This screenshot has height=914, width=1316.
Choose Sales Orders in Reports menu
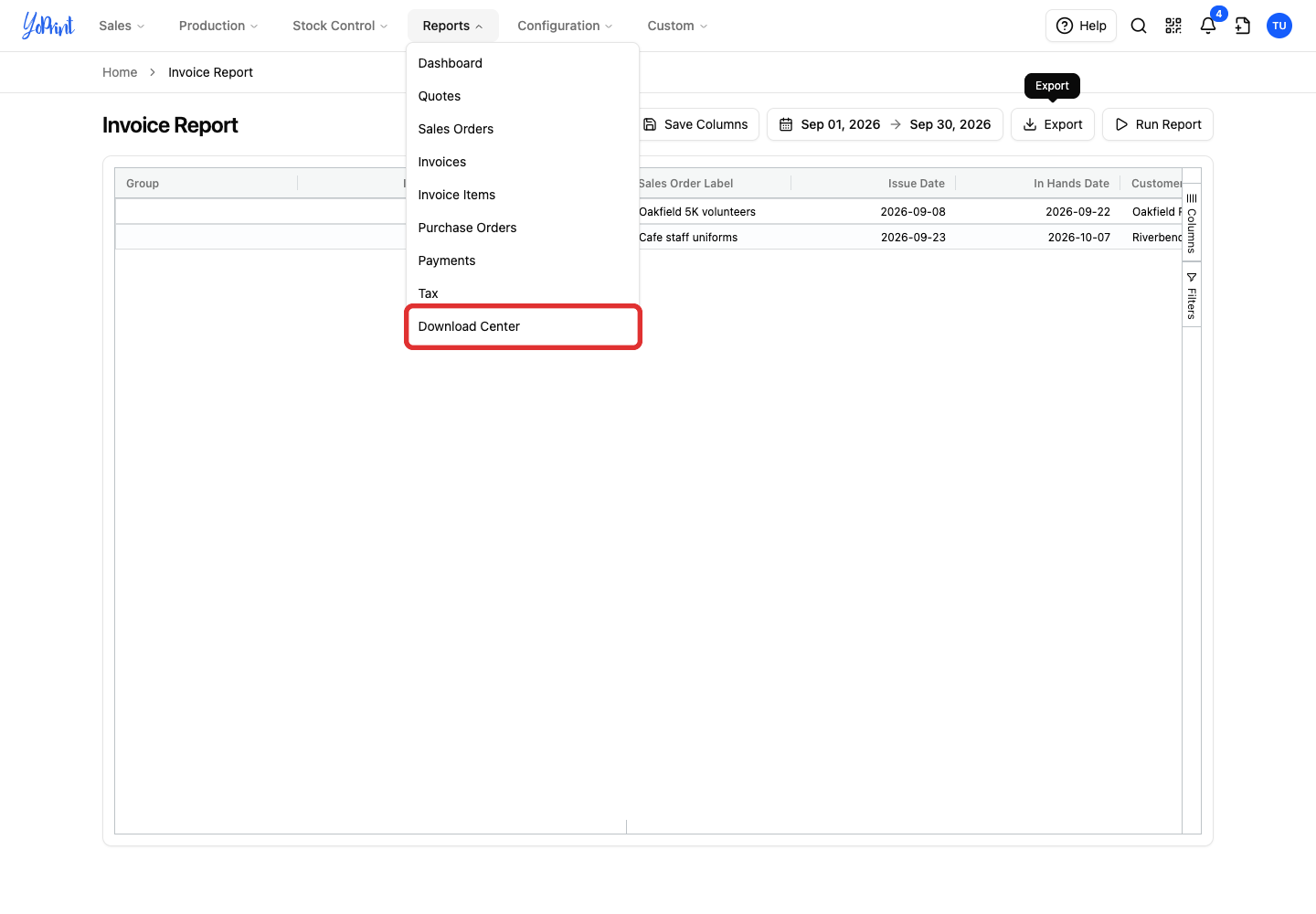click(523, 129)
